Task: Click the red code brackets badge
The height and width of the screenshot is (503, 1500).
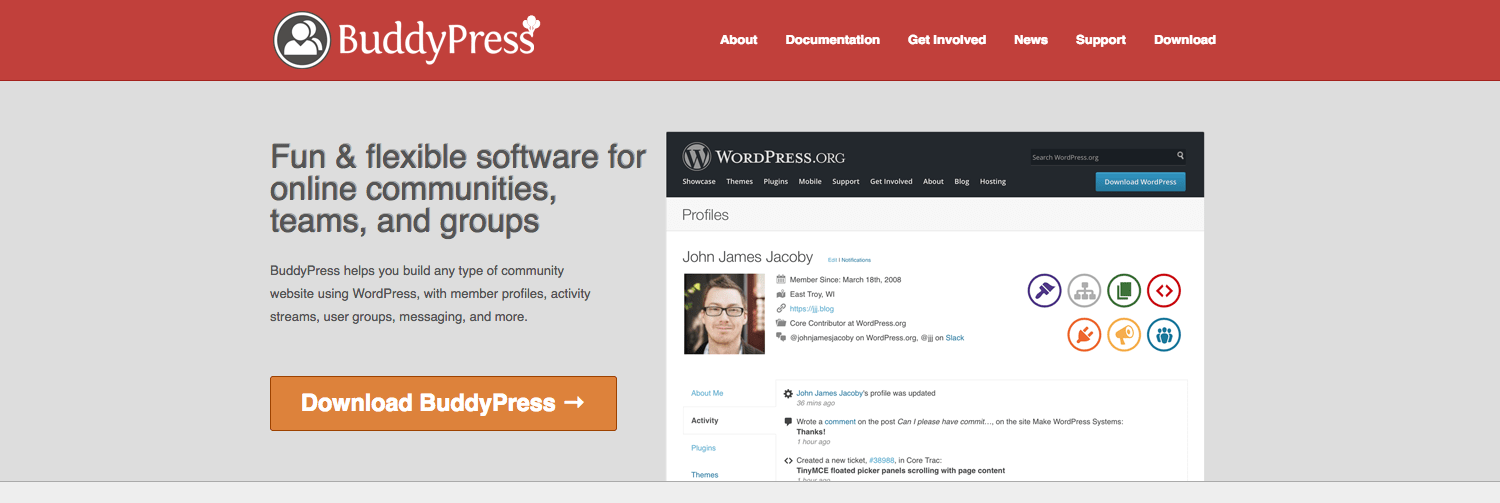Action: click(1164, 291)
